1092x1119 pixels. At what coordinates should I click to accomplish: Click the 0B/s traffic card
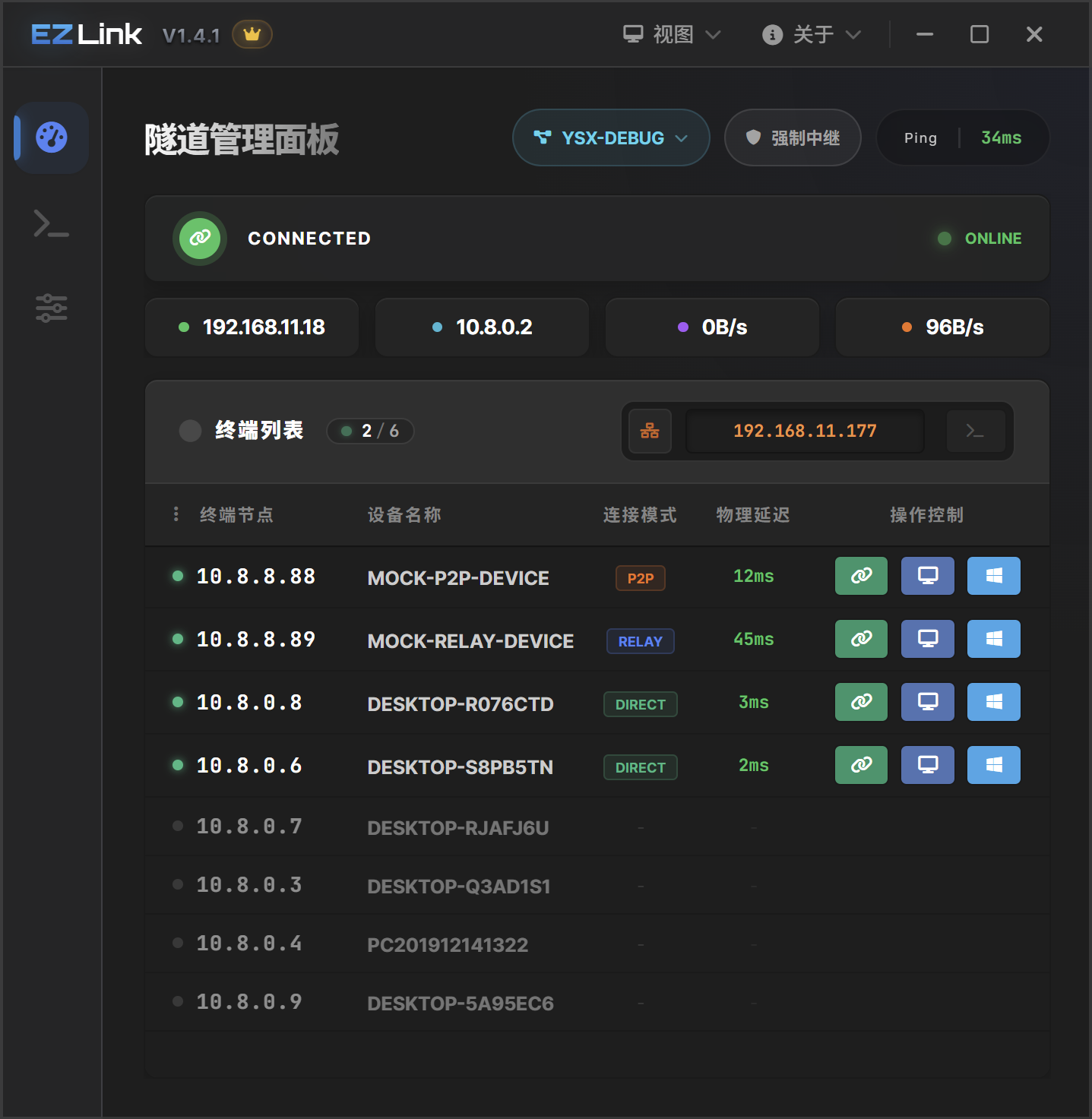tap(712, 327)
